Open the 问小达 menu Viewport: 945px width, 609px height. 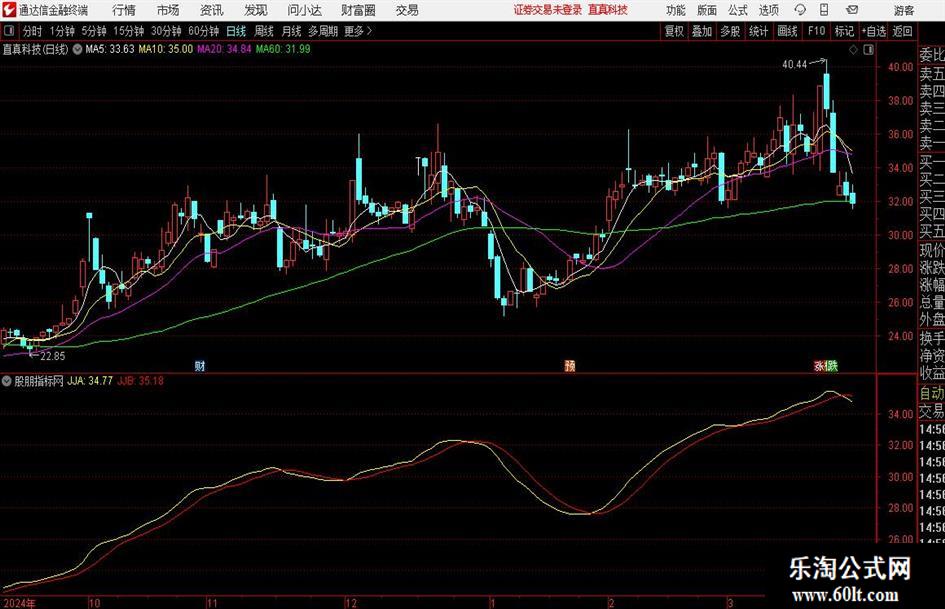point(304,10)
